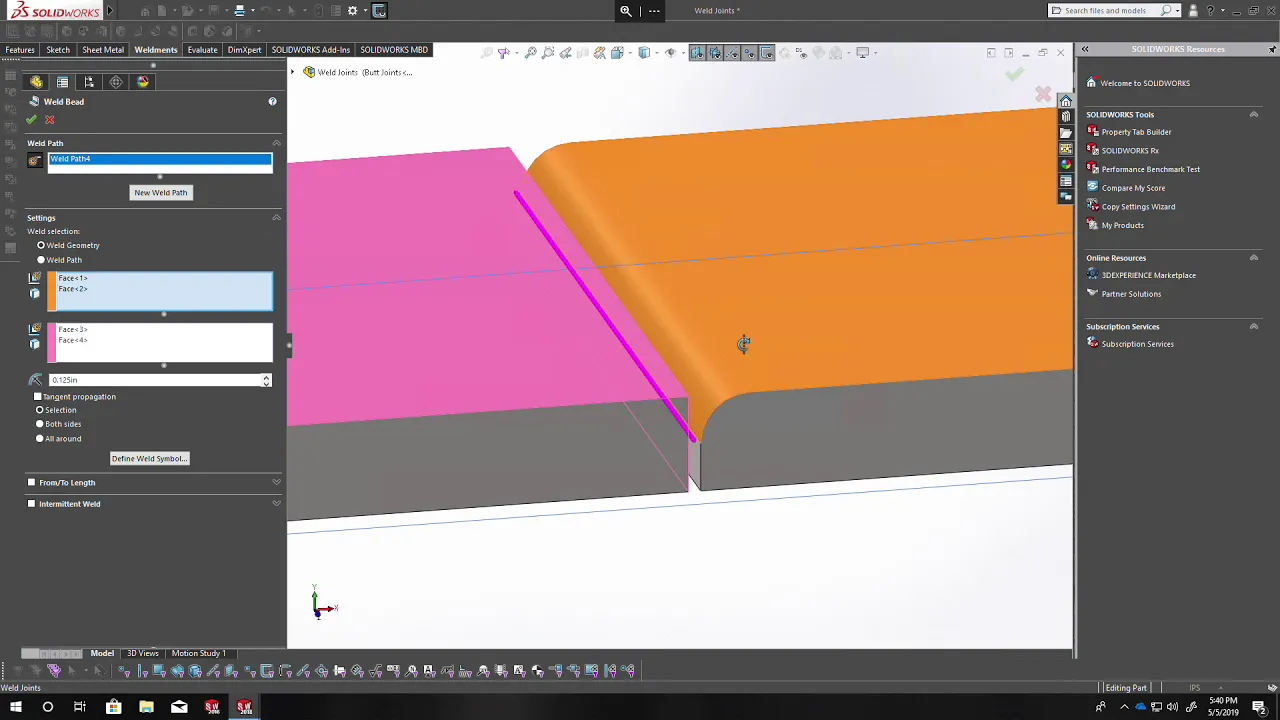Open the Options gear icon
1280x720 pixels.
pyautogui.click(x=352, y=11)
